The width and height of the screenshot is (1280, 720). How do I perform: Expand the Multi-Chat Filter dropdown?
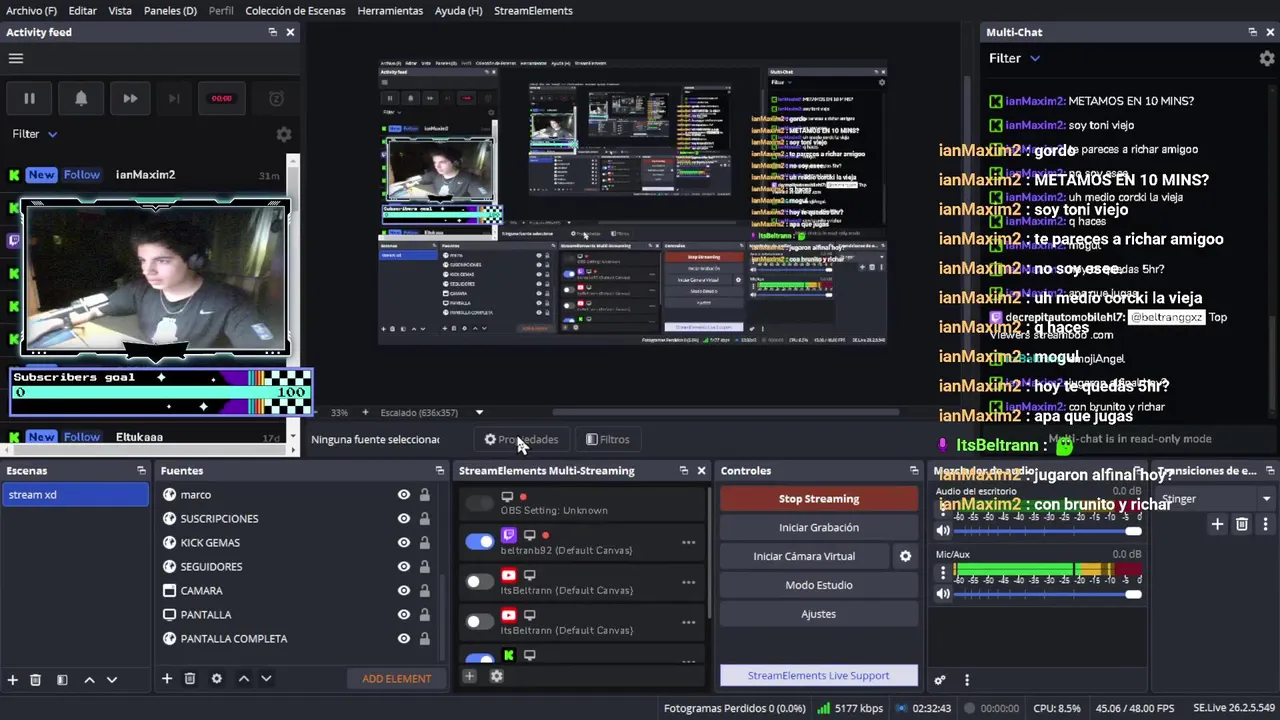tap(1014, 58)
